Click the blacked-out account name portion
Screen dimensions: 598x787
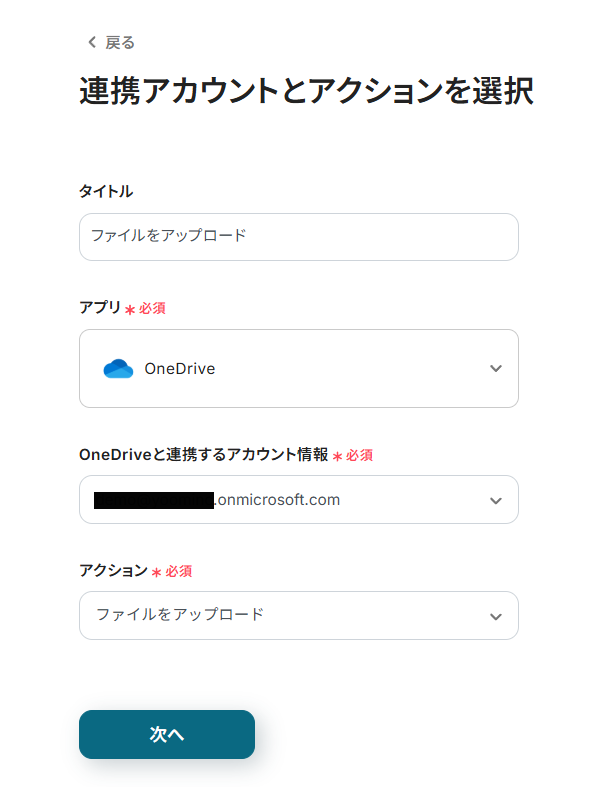click(x=154, y=500)
